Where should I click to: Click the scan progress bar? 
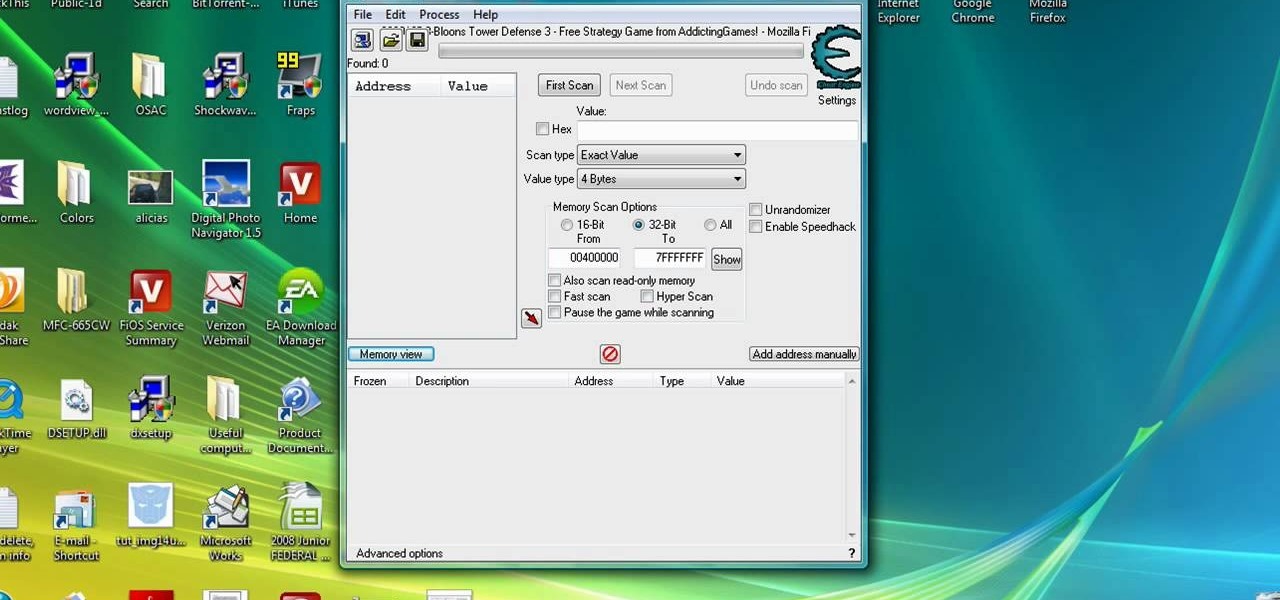point(620,50)
